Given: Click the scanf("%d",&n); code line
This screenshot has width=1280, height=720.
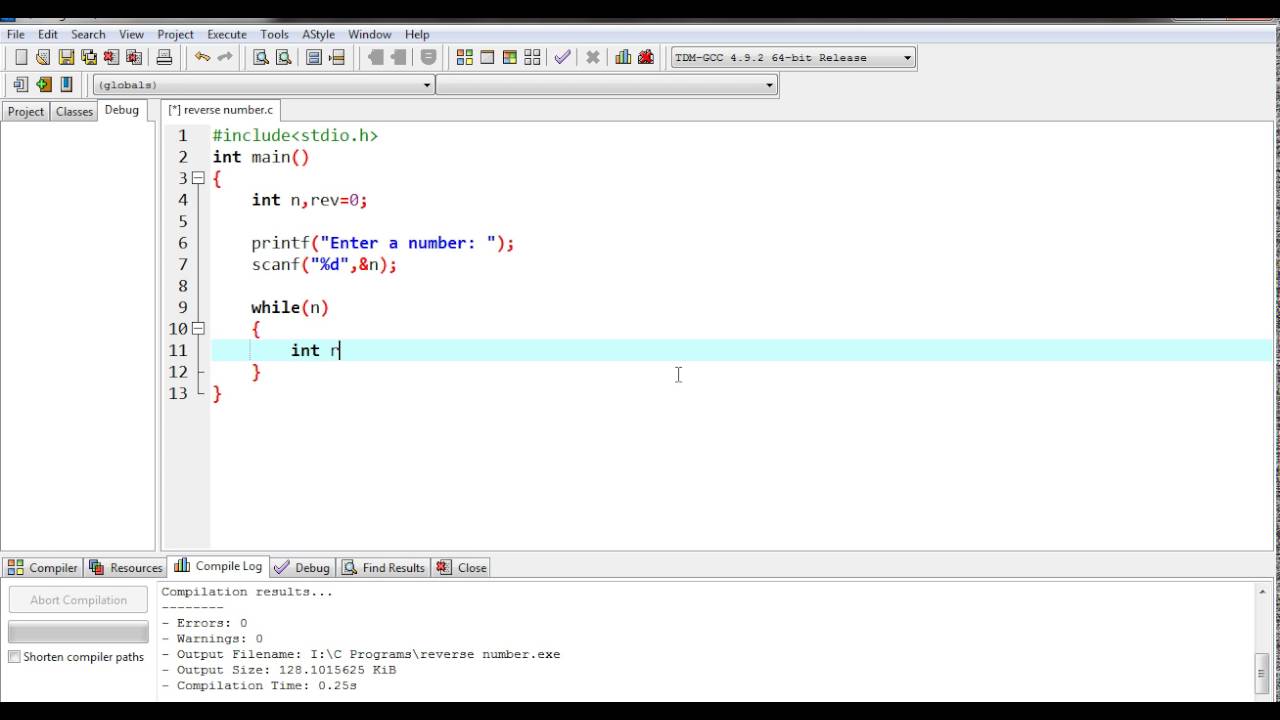Looking at the screenshot, I should pyautogui.click(x=324, y=264).
